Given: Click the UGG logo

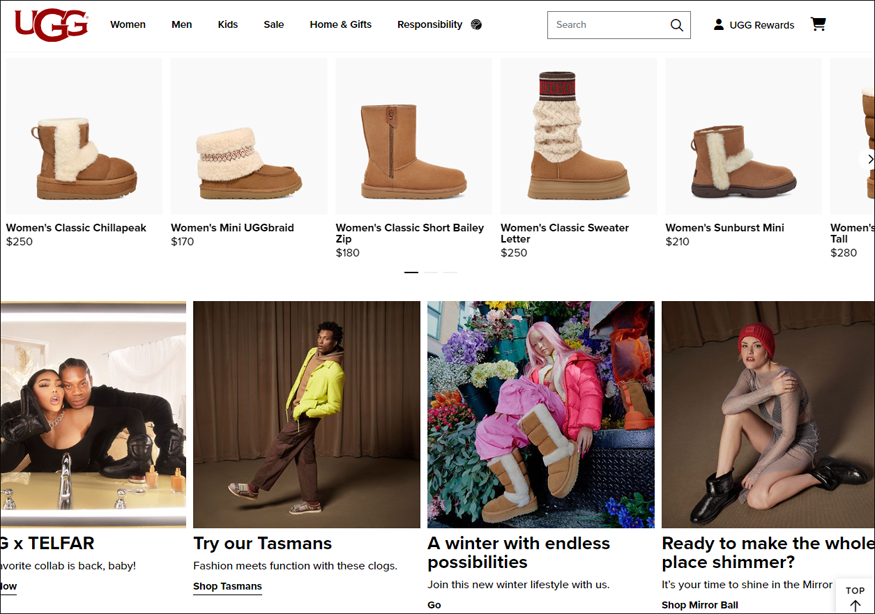Looking at the screenshot, I should (x=51, y=25).
